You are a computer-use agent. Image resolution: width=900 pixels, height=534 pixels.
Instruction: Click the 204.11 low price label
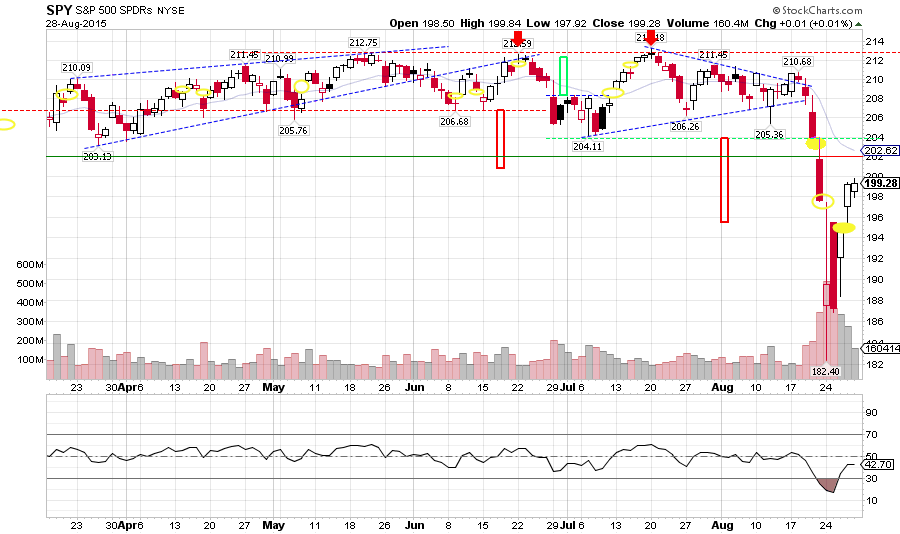coord(587,146)
